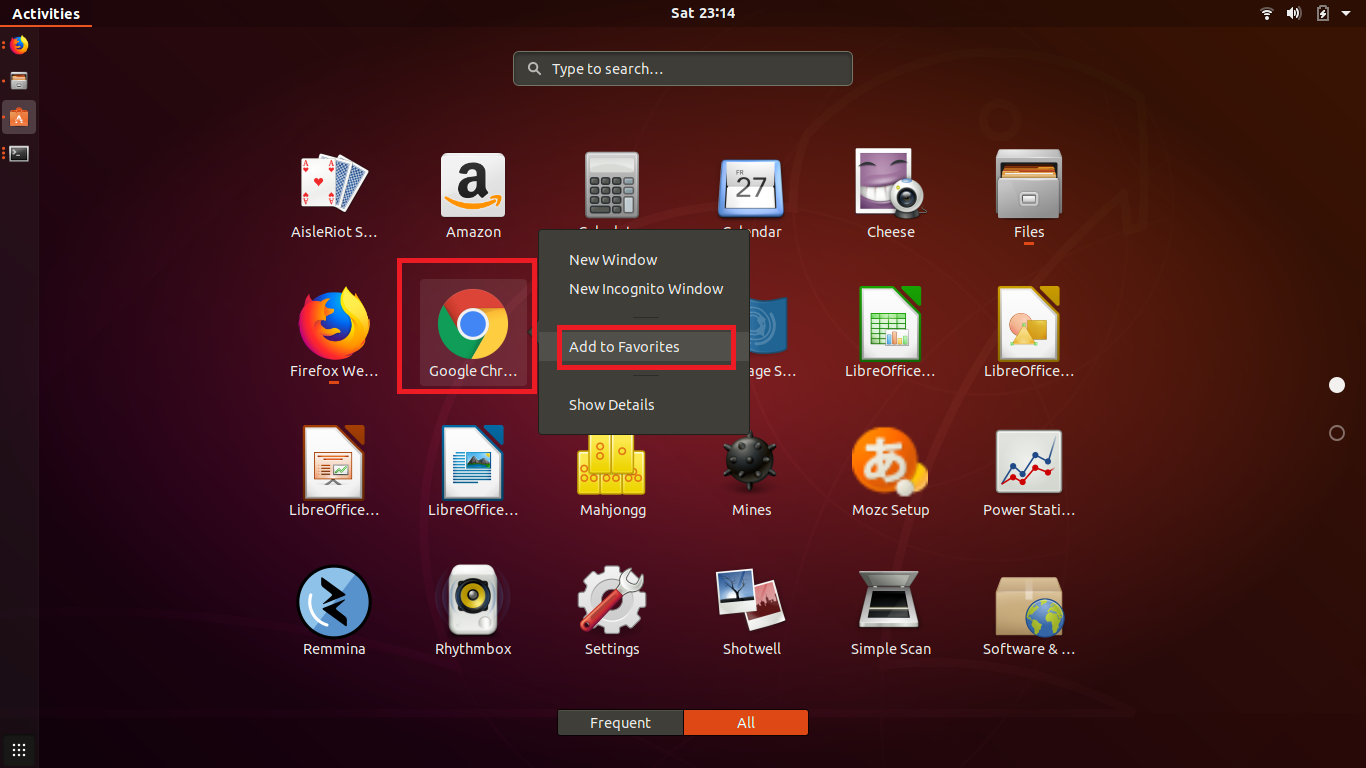This screenshot has height=768, width=1366.
Task: Switch to the All apps tab
Action: tap(746, 723)
